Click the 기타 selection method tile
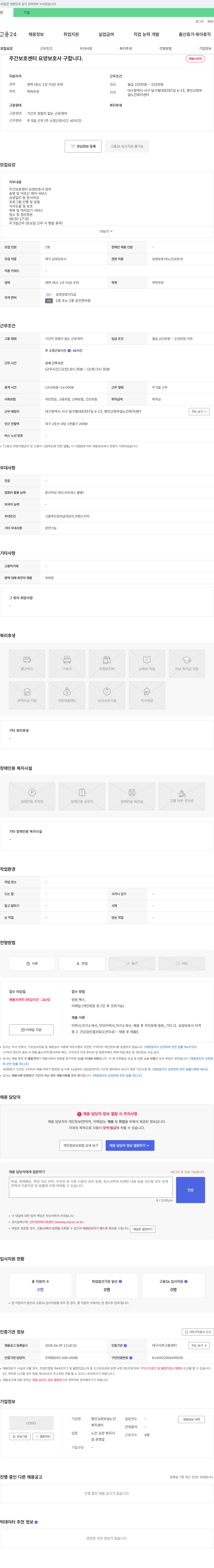Viewport: 214px width, 1568px height. (182, 964)
